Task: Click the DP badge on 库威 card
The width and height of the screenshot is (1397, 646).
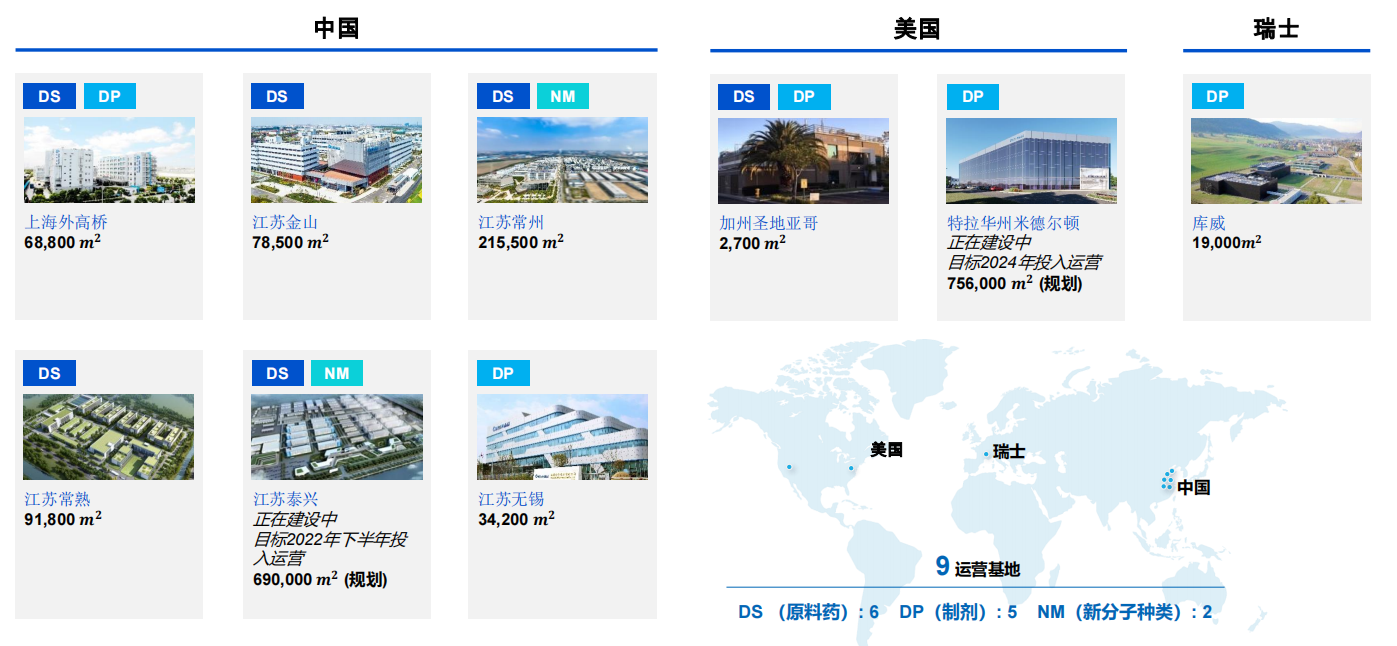Action: coord(1217,96)
